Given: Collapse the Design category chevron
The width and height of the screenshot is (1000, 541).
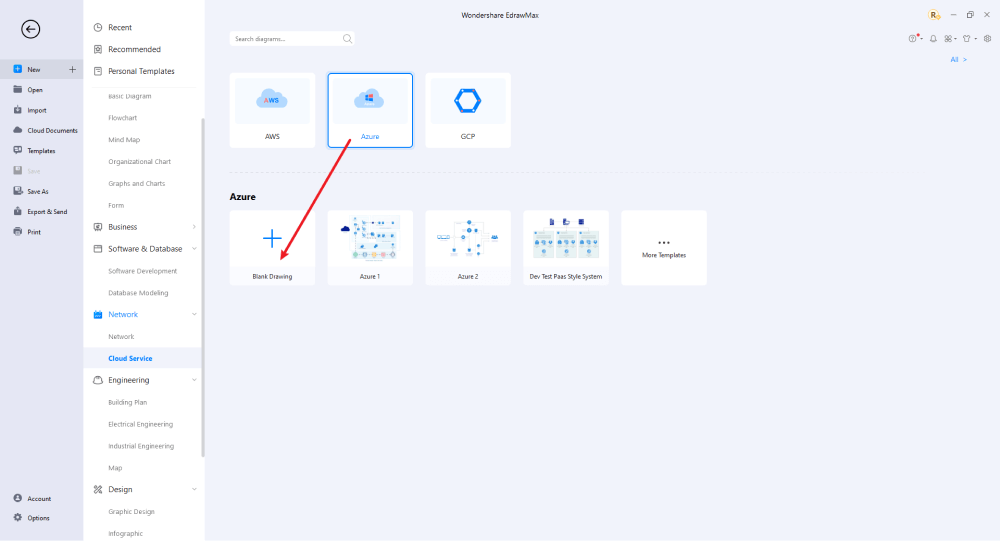Looking at the screenshot, I should click(x=194, y=489).
